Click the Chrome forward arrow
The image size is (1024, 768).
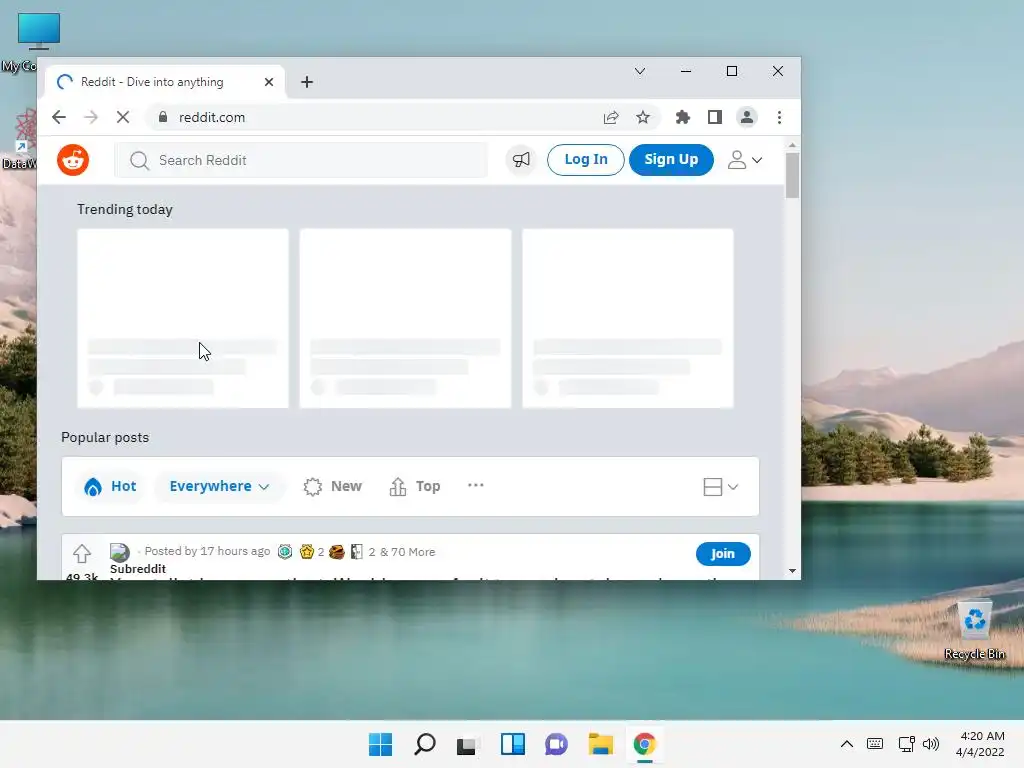point(91,118)
